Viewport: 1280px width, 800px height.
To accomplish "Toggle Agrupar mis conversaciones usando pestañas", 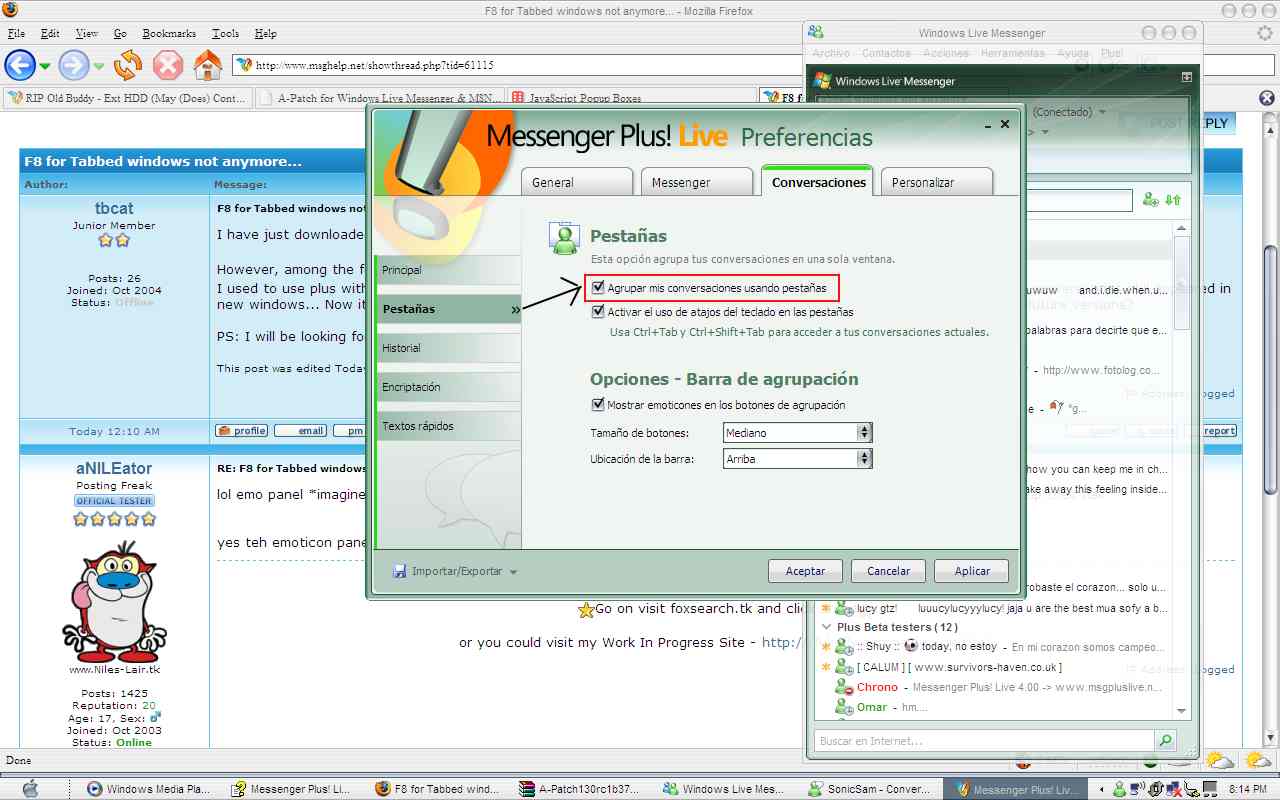I will point(598,288).
